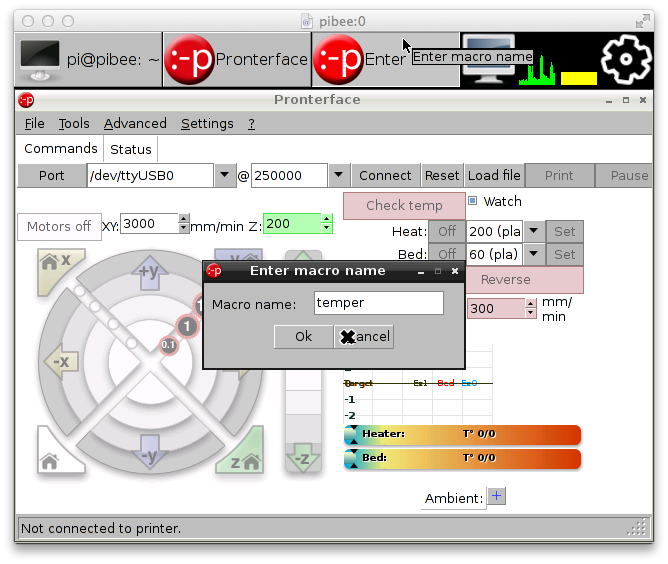
Task: Click the Heater temperature gauge bar
Action: (x=462, y=435)
